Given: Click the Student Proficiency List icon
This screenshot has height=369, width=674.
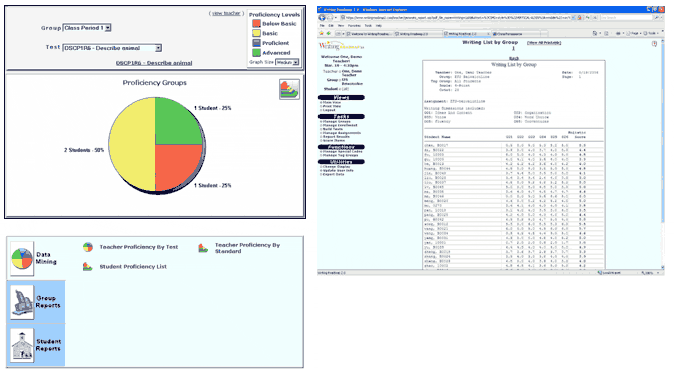Looking at the screenshot, I should [x=88, y=267].
